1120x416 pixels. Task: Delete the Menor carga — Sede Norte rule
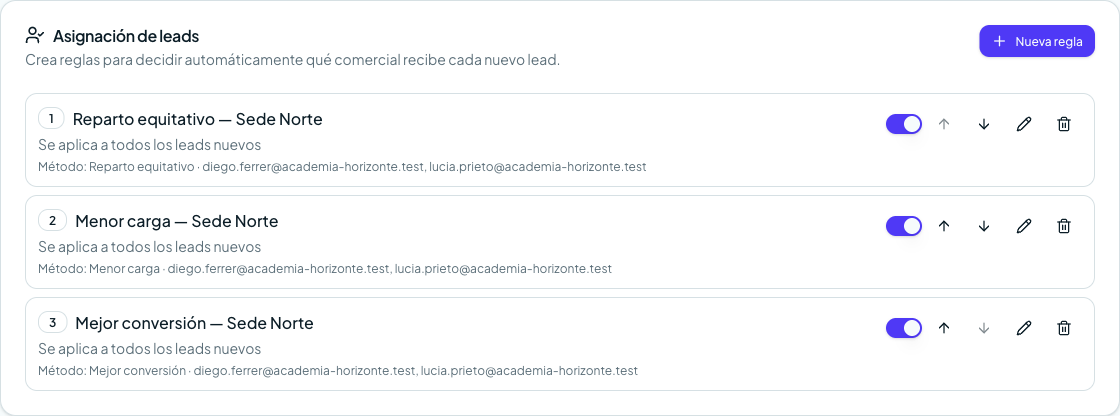click(1064, 226)
